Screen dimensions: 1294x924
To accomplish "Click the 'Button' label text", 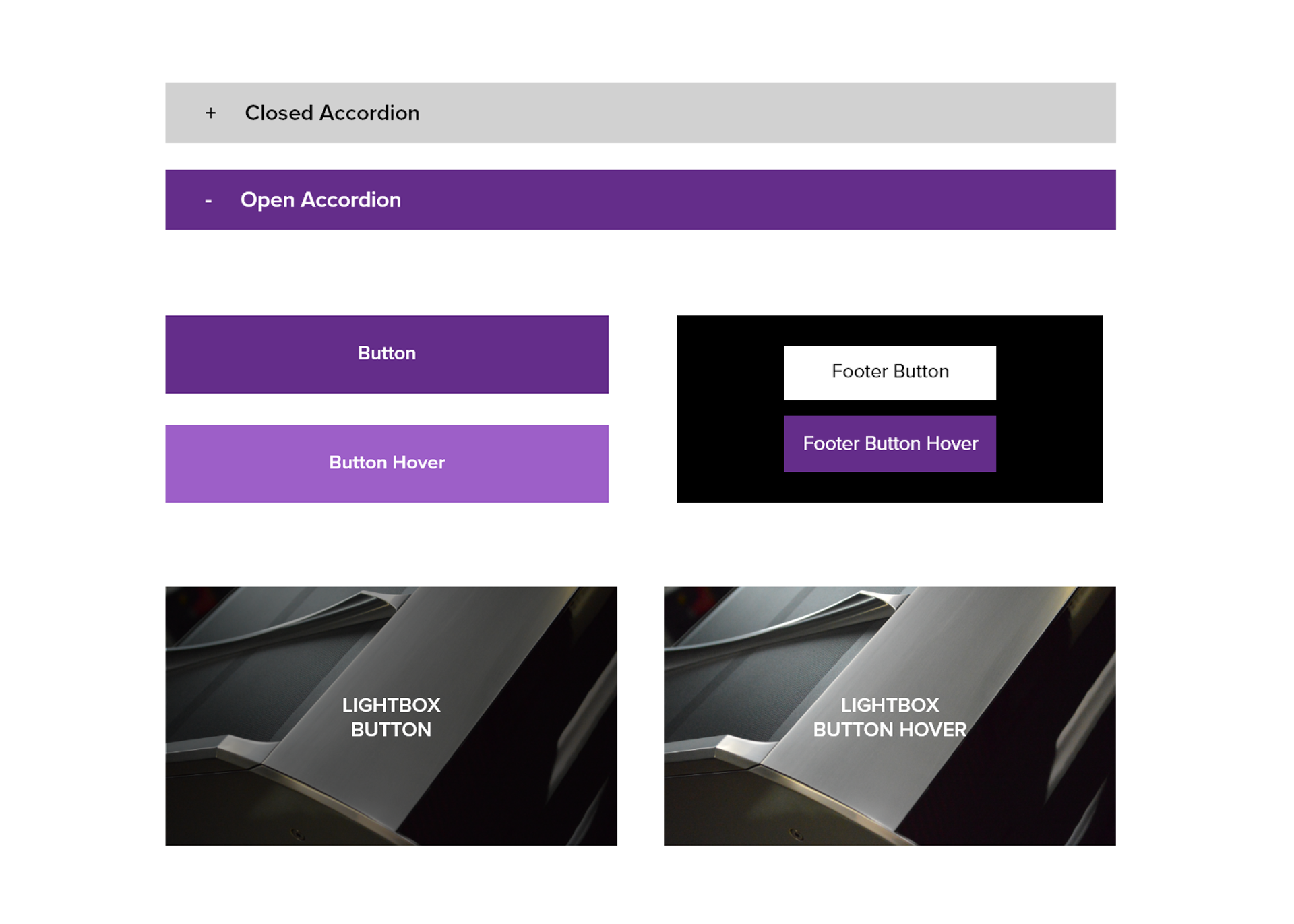I will tap(387, 353).
